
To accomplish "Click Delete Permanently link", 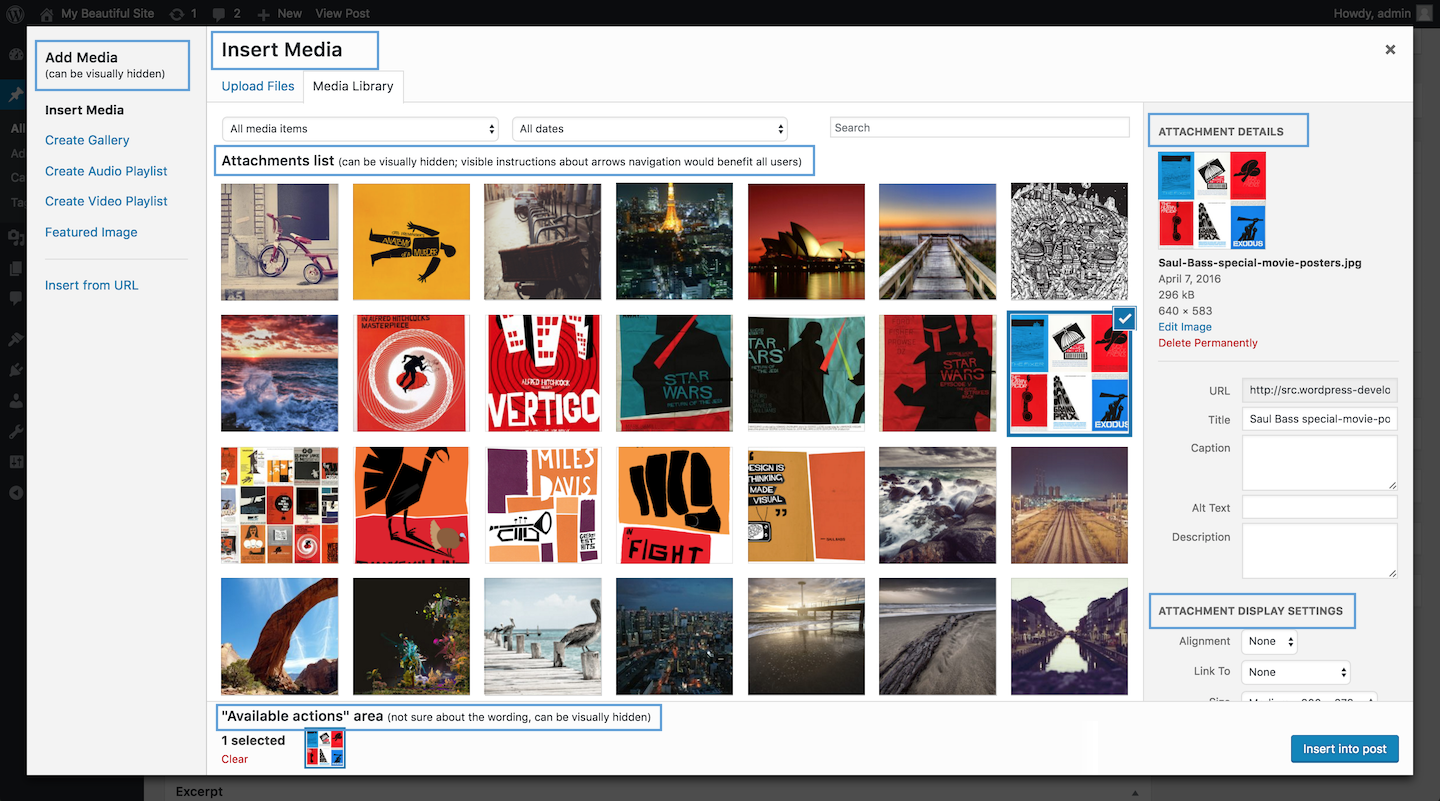I will pos(1208,343).
